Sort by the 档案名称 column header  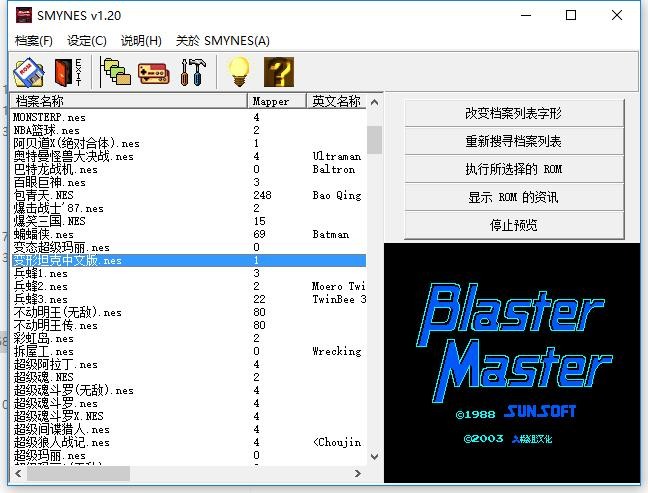point(129,101)
